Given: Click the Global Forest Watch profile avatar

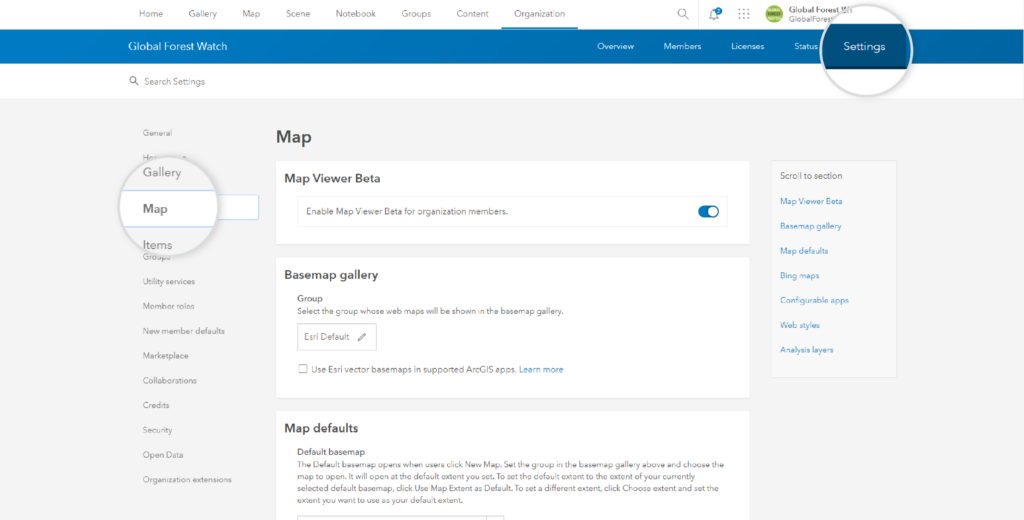Looking at the screenshot, I should pos(774,14).
